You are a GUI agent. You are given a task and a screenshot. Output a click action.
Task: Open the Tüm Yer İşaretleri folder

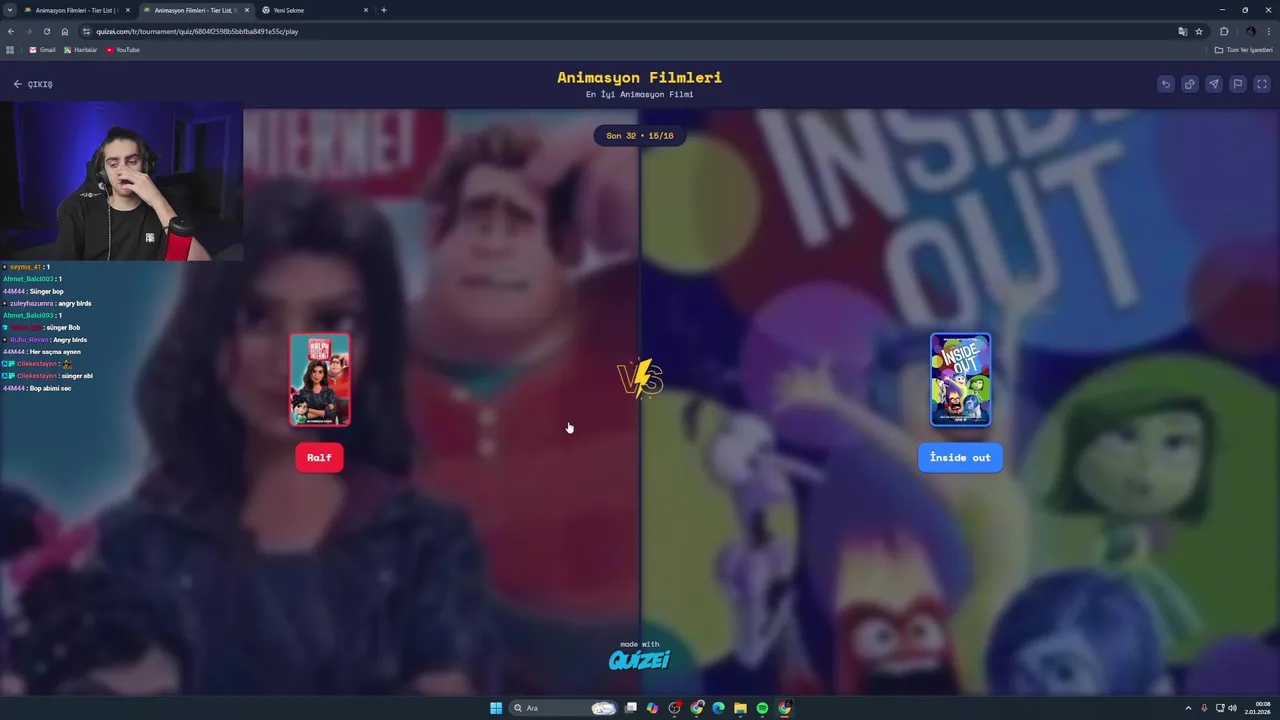click(1244, 50)
